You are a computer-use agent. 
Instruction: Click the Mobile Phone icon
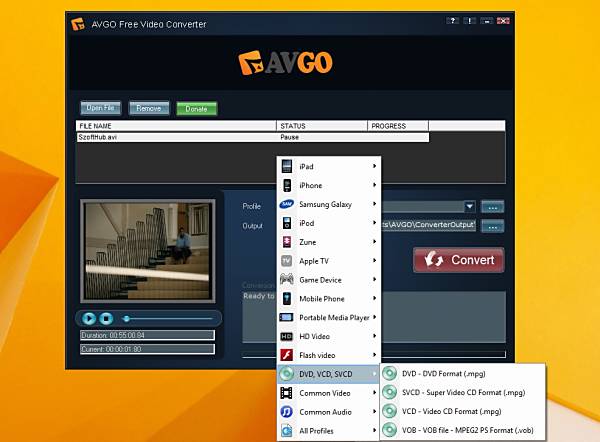click(x=287, y=298)
